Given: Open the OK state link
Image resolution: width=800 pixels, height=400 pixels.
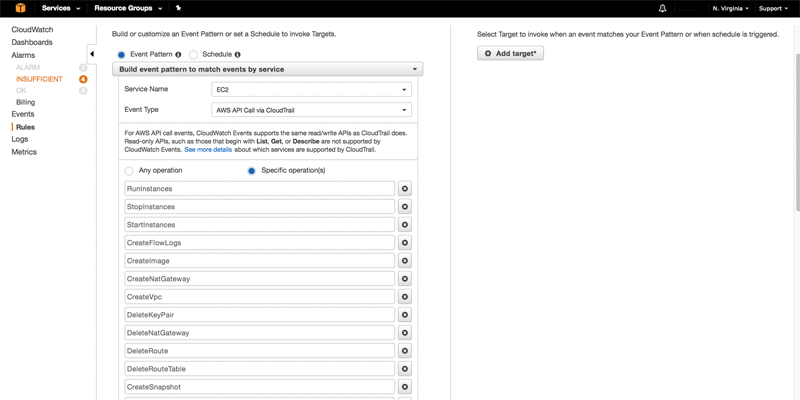Looking at the screenshot, I should tap(21, 90).
